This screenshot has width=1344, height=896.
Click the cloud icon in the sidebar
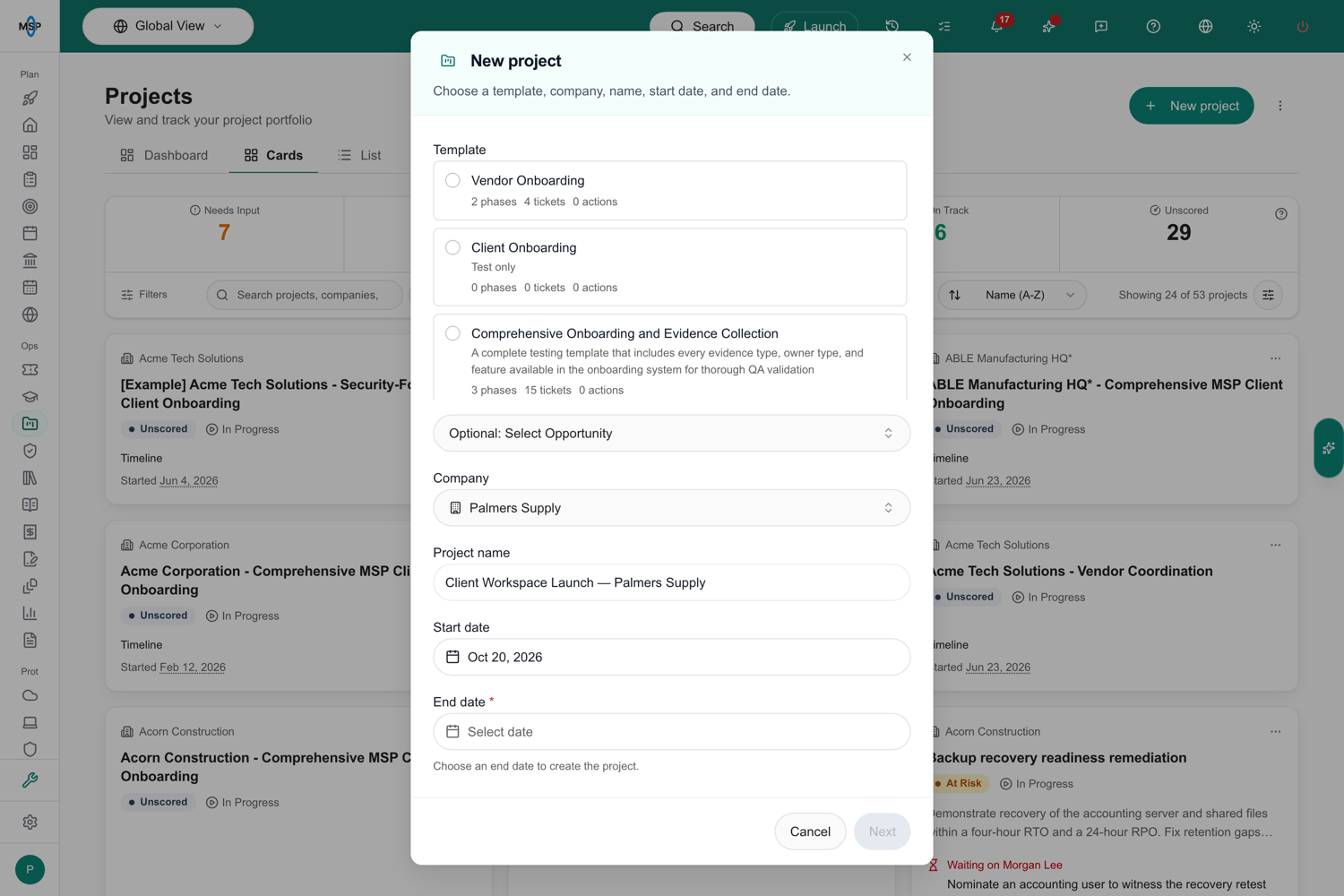point(30,695)
